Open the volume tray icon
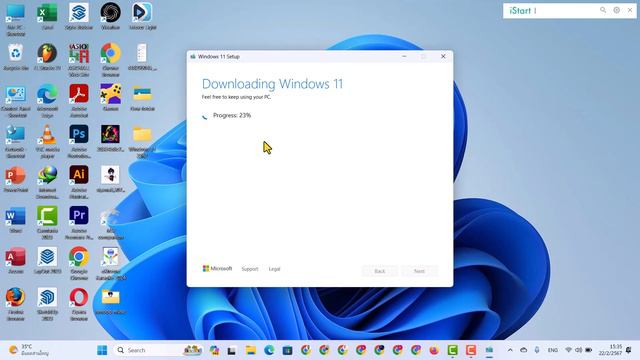This screenshot has width=640, height=360. [x=578, y=350]
